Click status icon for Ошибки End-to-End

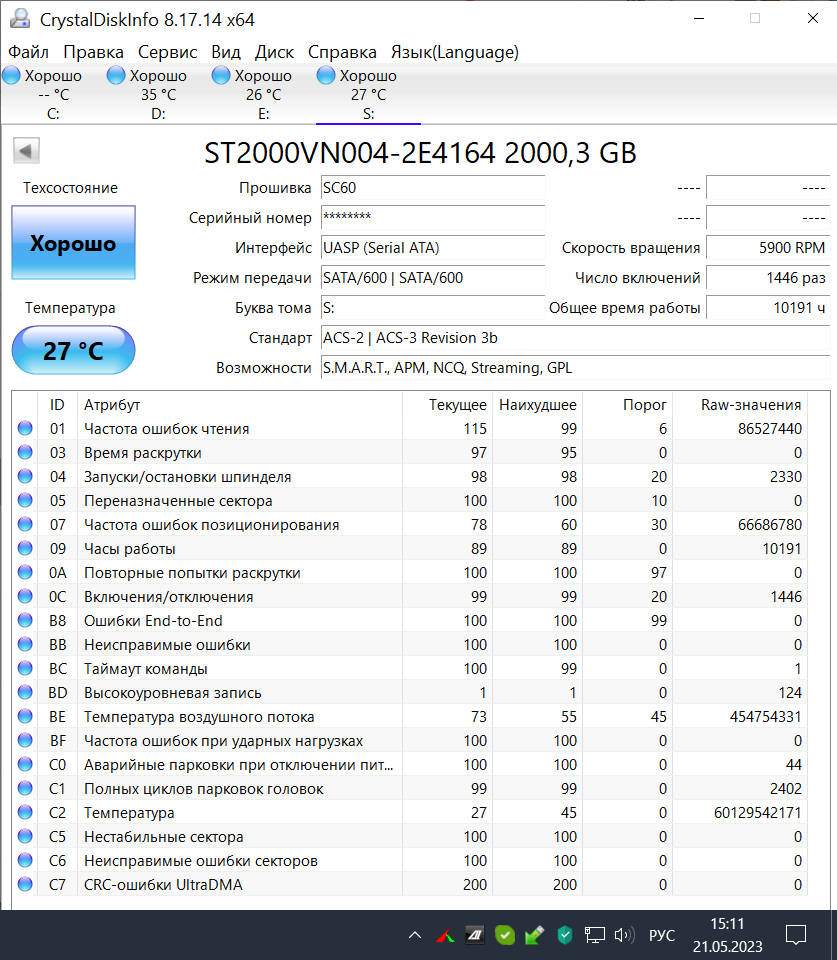point(25,620)
